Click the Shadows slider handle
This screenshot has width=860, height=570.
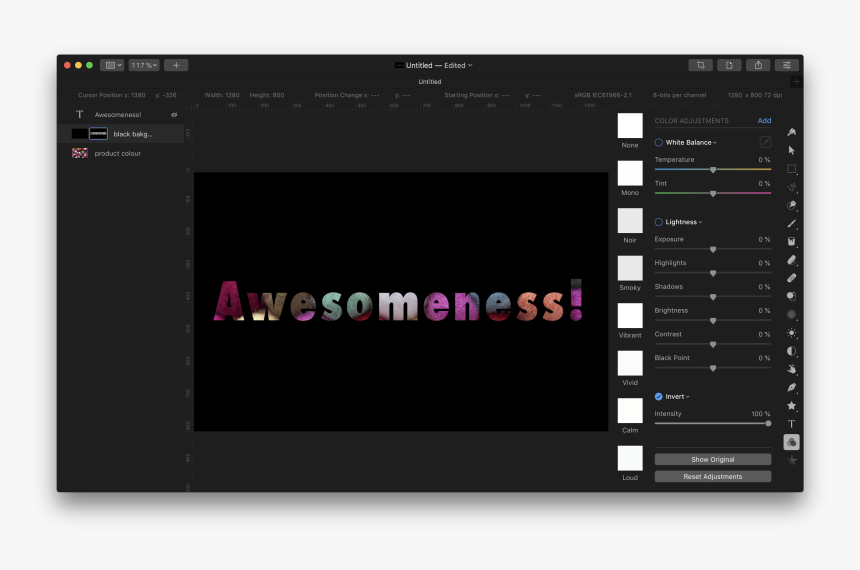(713, 297)
